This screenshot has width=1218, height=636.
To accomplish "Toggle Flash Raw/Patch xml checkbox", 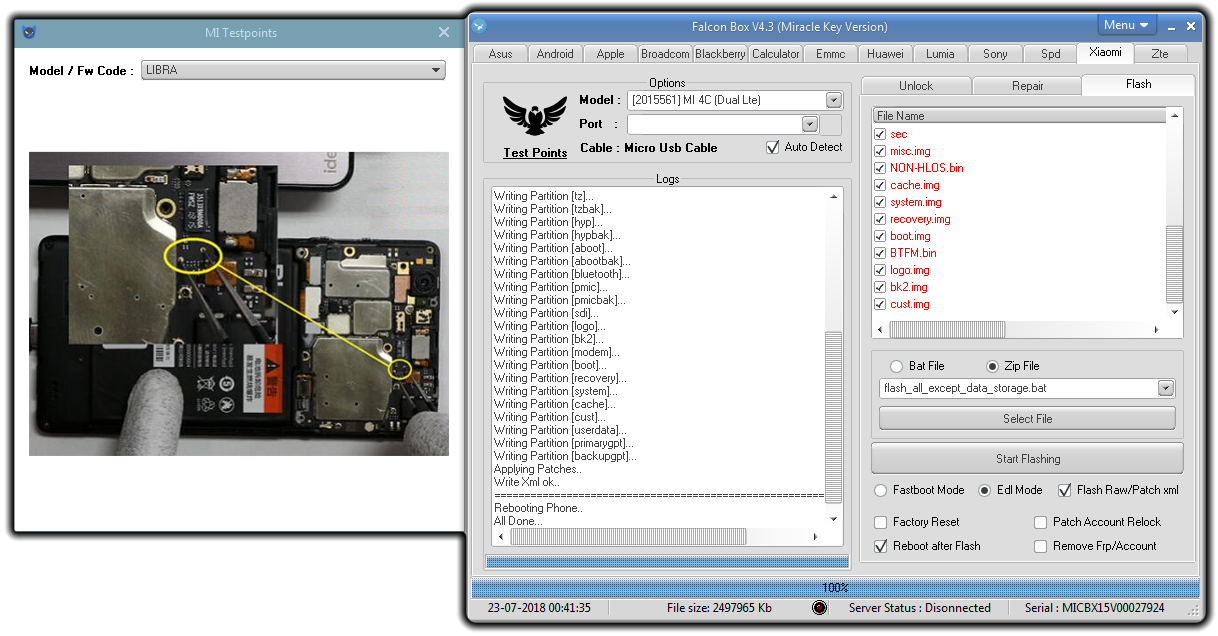I will [1065, 490].
